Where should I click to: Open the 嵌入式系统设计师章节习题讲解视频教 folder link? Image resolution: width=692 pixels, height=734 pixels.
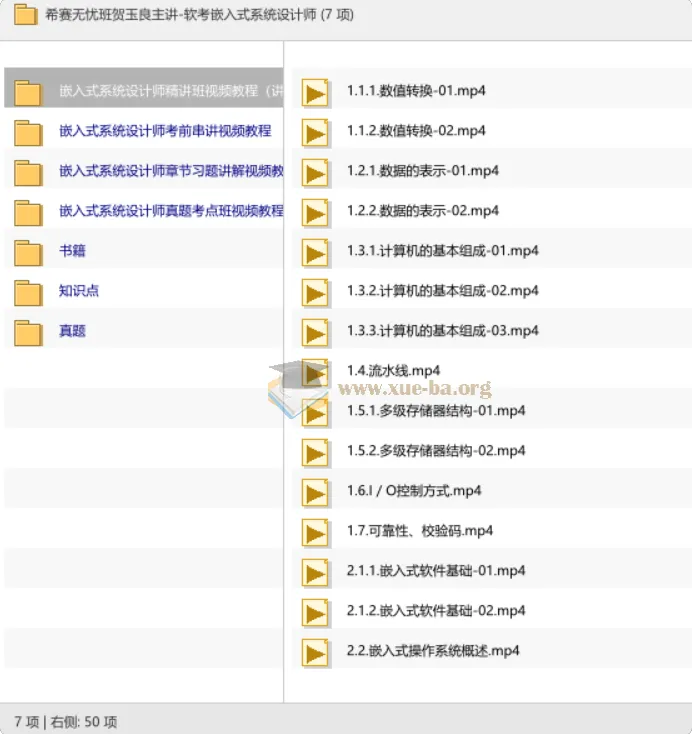[x=171, y=170]
